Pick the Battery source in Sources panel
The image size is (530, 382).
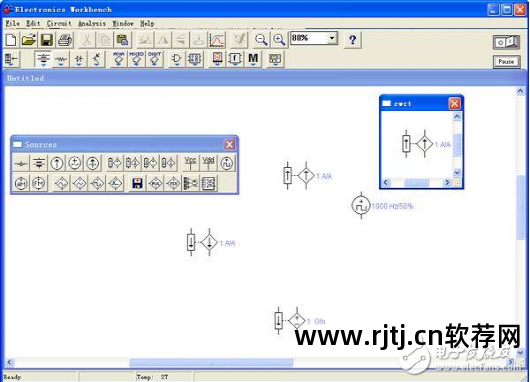click(39, 163)
